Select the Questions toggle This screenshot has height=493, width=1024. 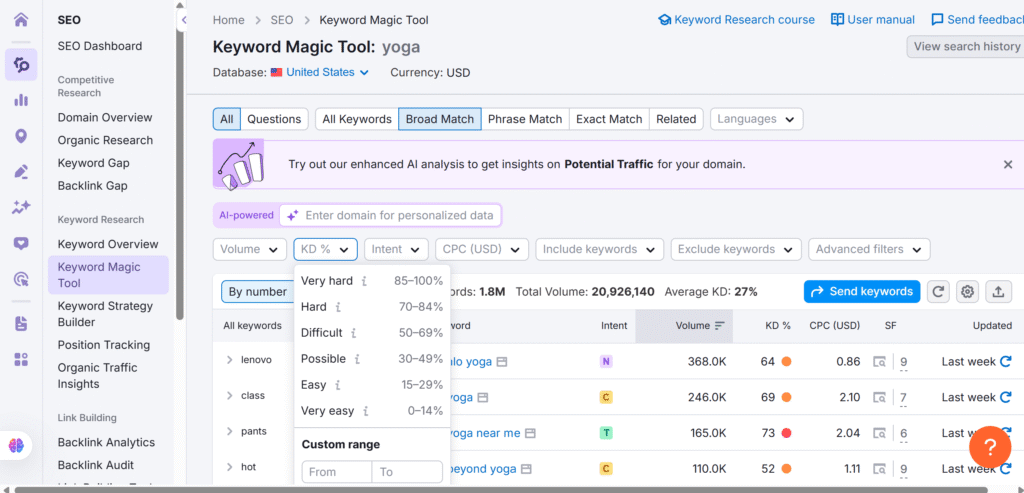click(274, 119)
